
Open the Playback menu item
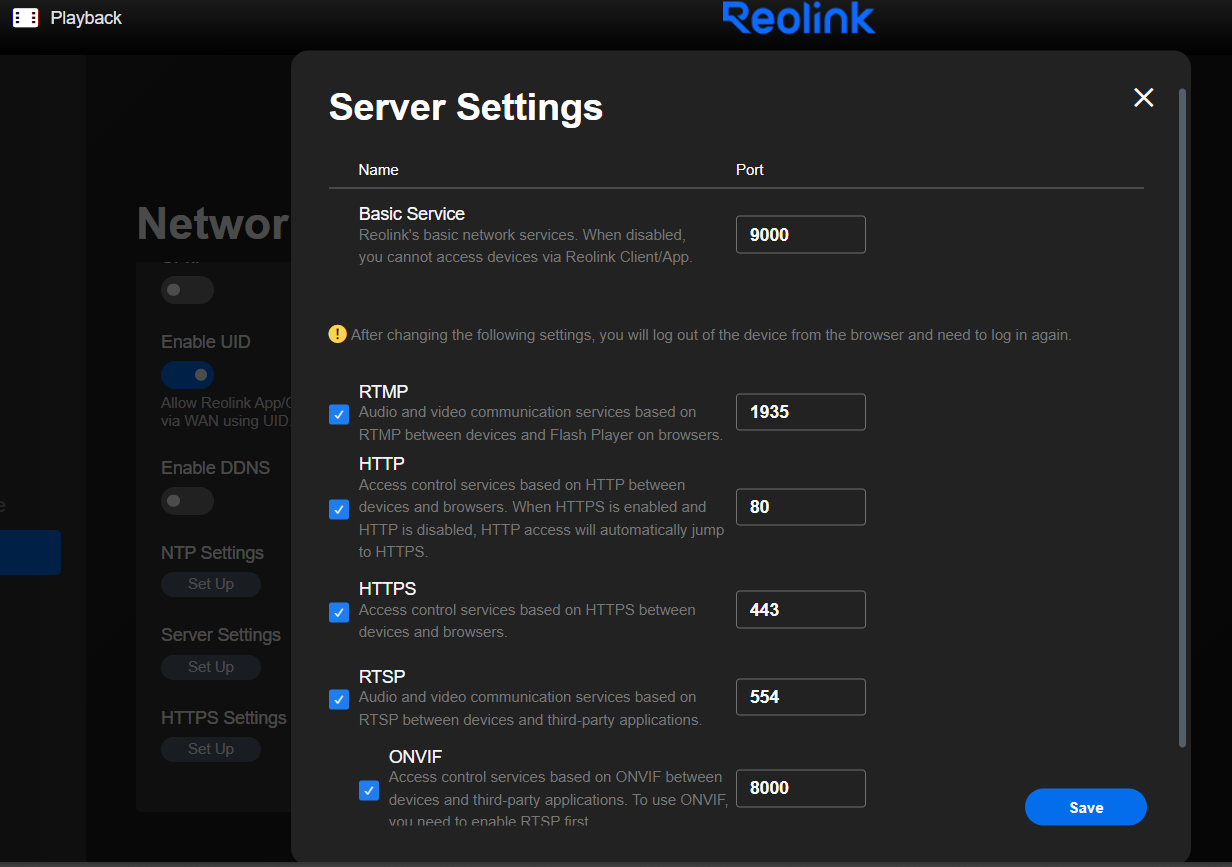pos(67,18)
